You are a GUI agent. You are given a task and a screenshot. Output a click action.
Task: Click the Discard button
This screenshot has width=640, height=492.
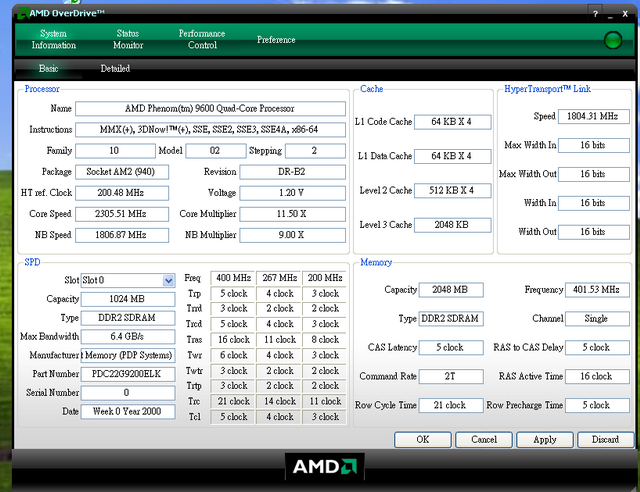(605, 439)
